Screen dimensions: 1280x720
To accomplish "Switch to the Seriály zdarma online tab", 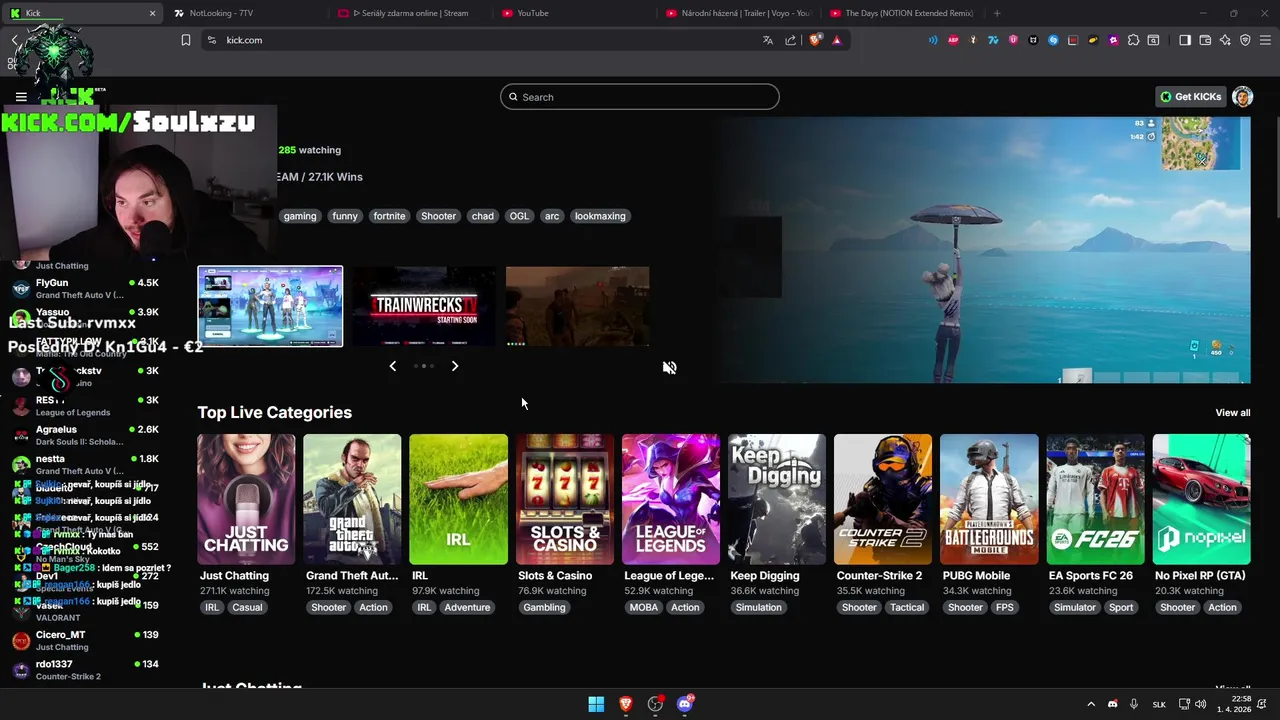I will tap(410, 13).
